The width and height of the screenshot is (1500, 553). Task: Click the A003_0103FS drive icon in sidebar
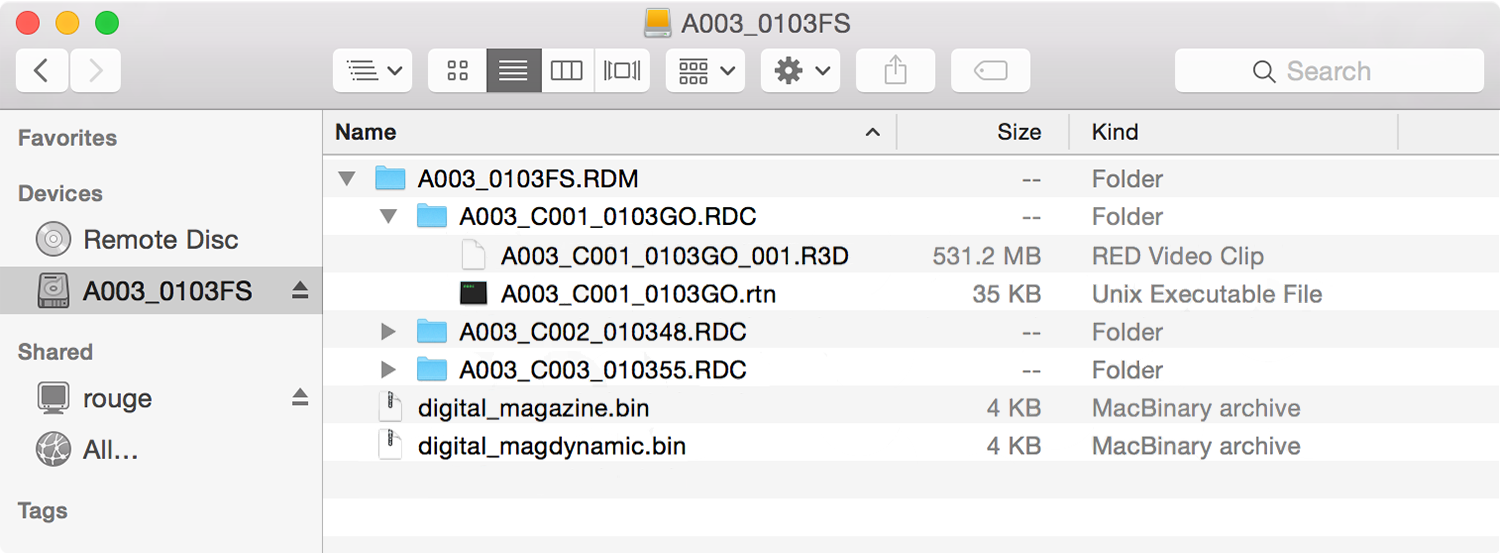coord(53,291)
